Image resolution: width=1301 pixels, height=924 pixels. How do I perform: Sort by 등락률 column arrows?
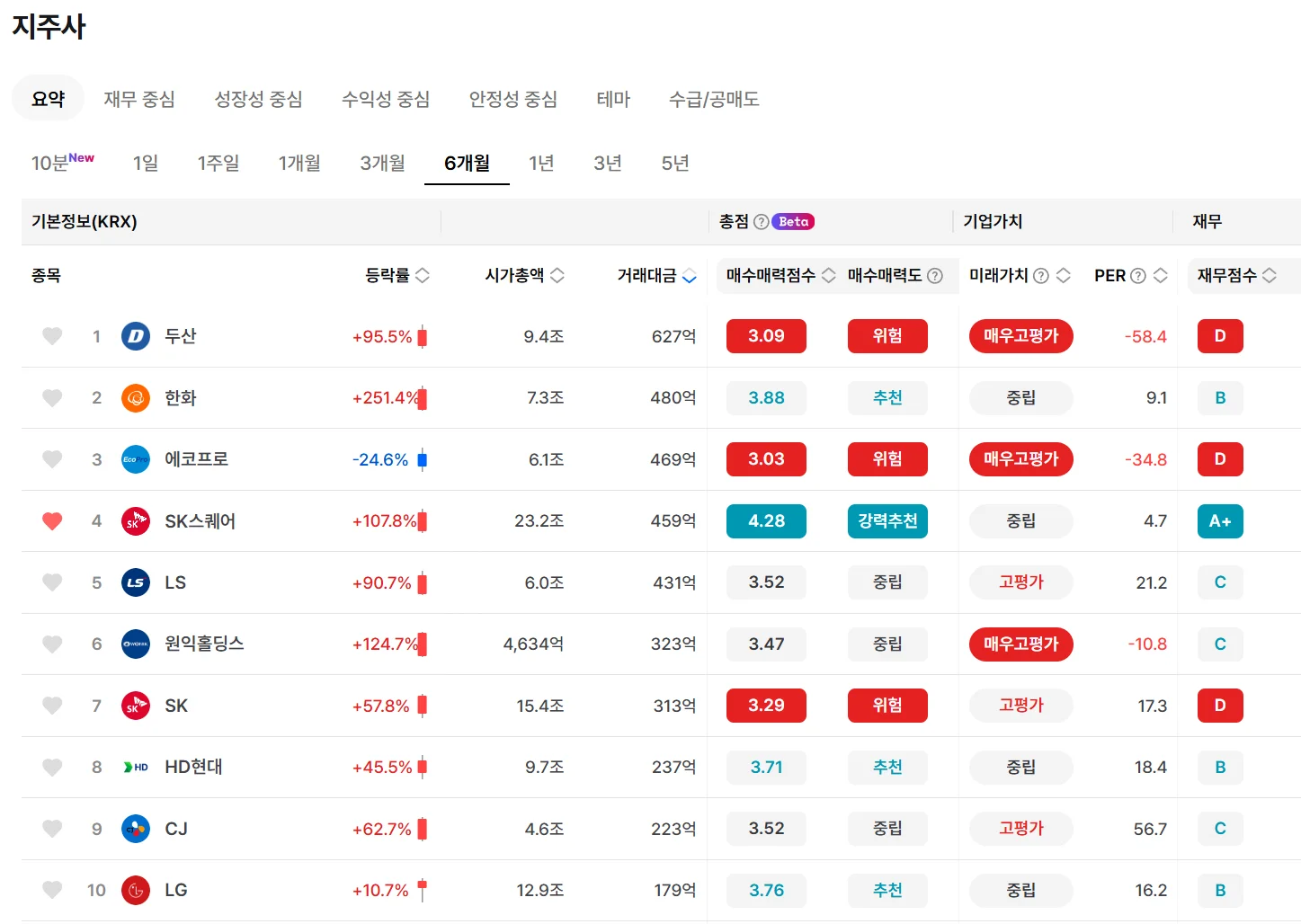pyautogui.click(x=422, y=276)
